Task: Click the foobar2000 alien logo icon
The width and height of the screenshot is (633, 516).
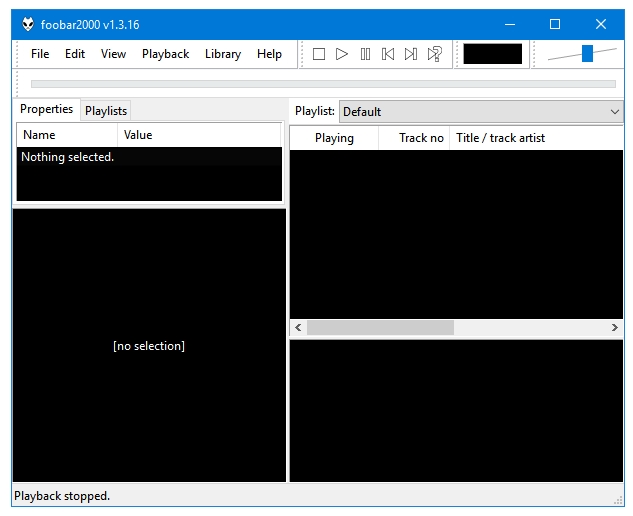Action: [x=28, y=24]
